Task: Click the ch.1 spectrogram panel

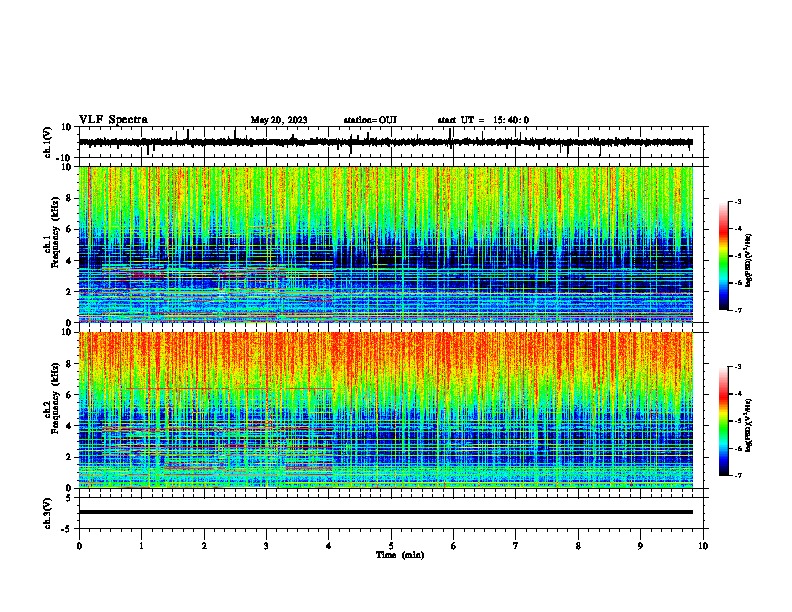Action: point(386,244)
